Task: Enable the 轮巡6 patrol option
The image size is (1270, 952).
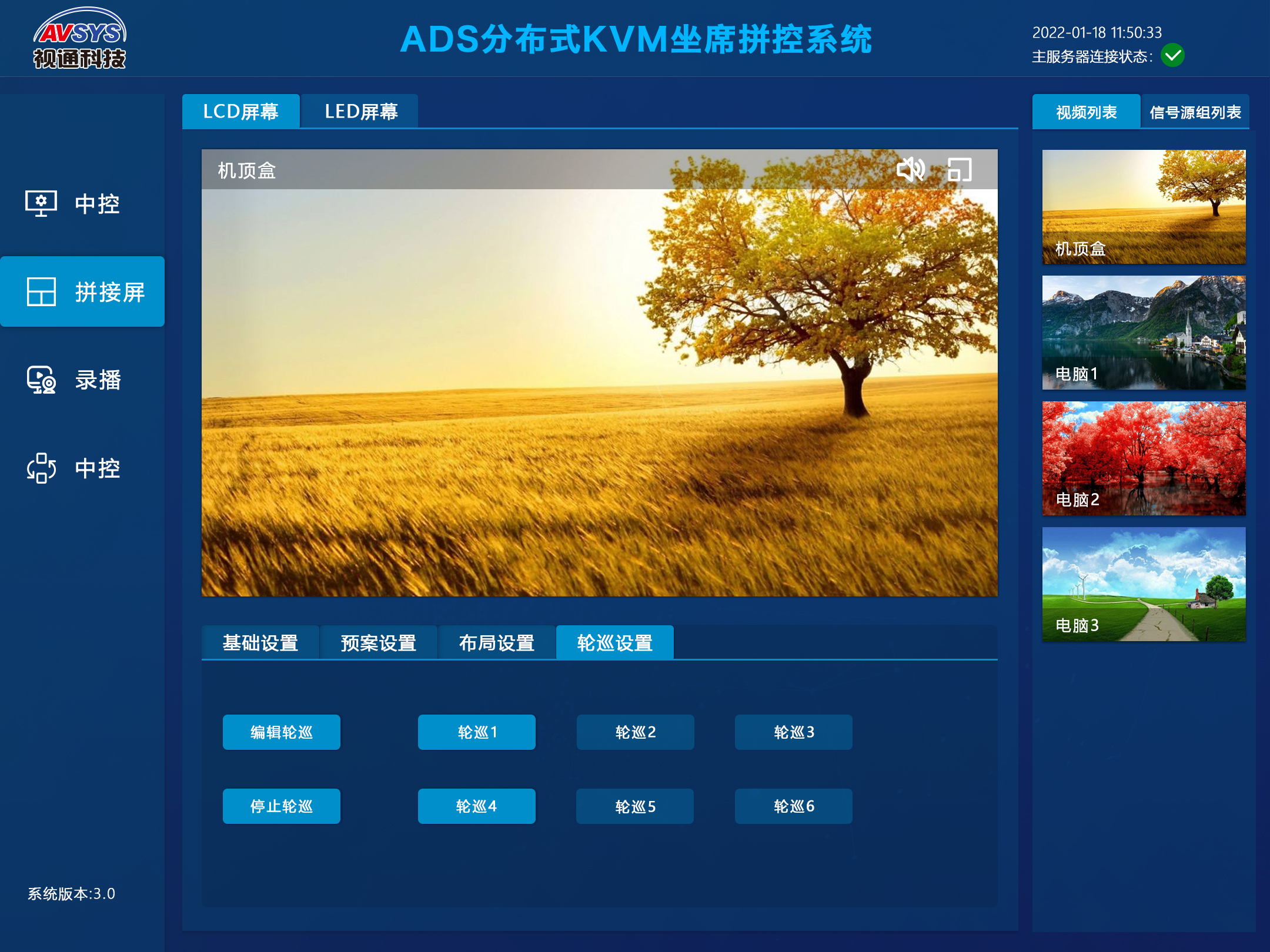Action: coord(793,806)
